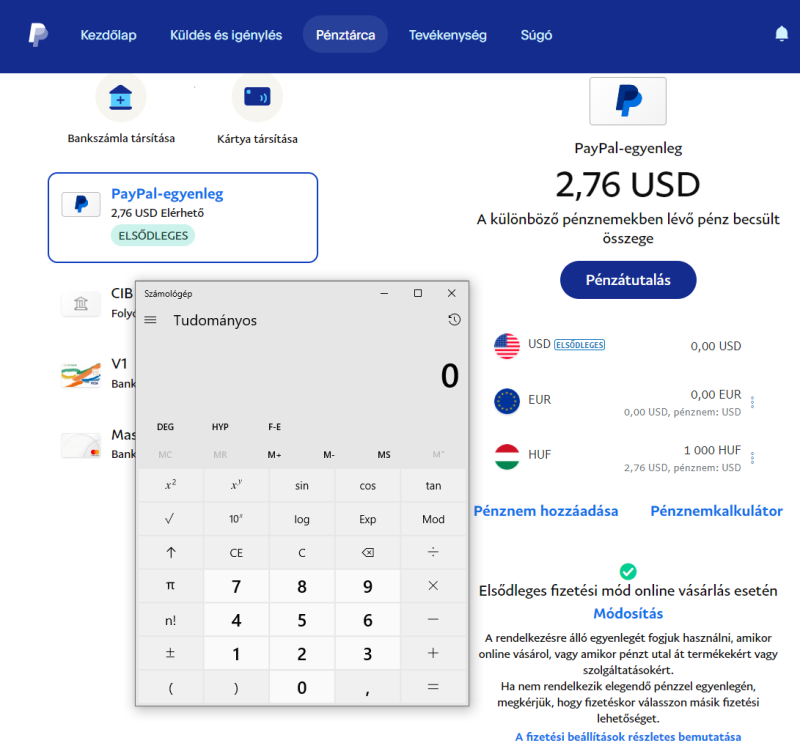The image size is (800, 754).
Task: Toggle HYP hyperbolic functions mode
Action: pos(220,427)
